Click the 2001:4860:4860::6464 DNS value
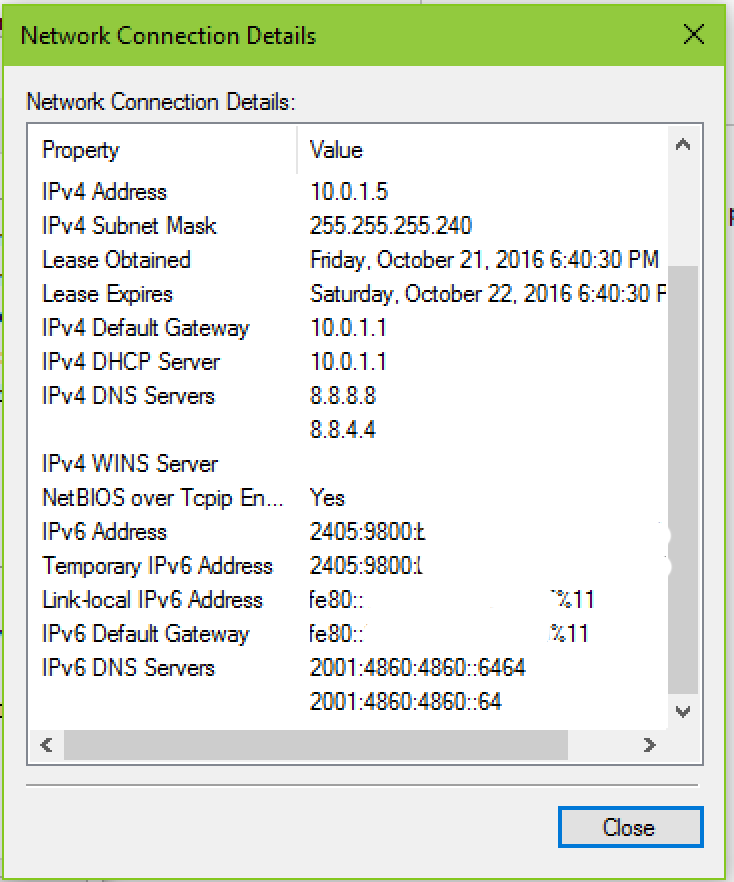The width and height of the screenshot is (734, 882). click(x=418, y=668)
